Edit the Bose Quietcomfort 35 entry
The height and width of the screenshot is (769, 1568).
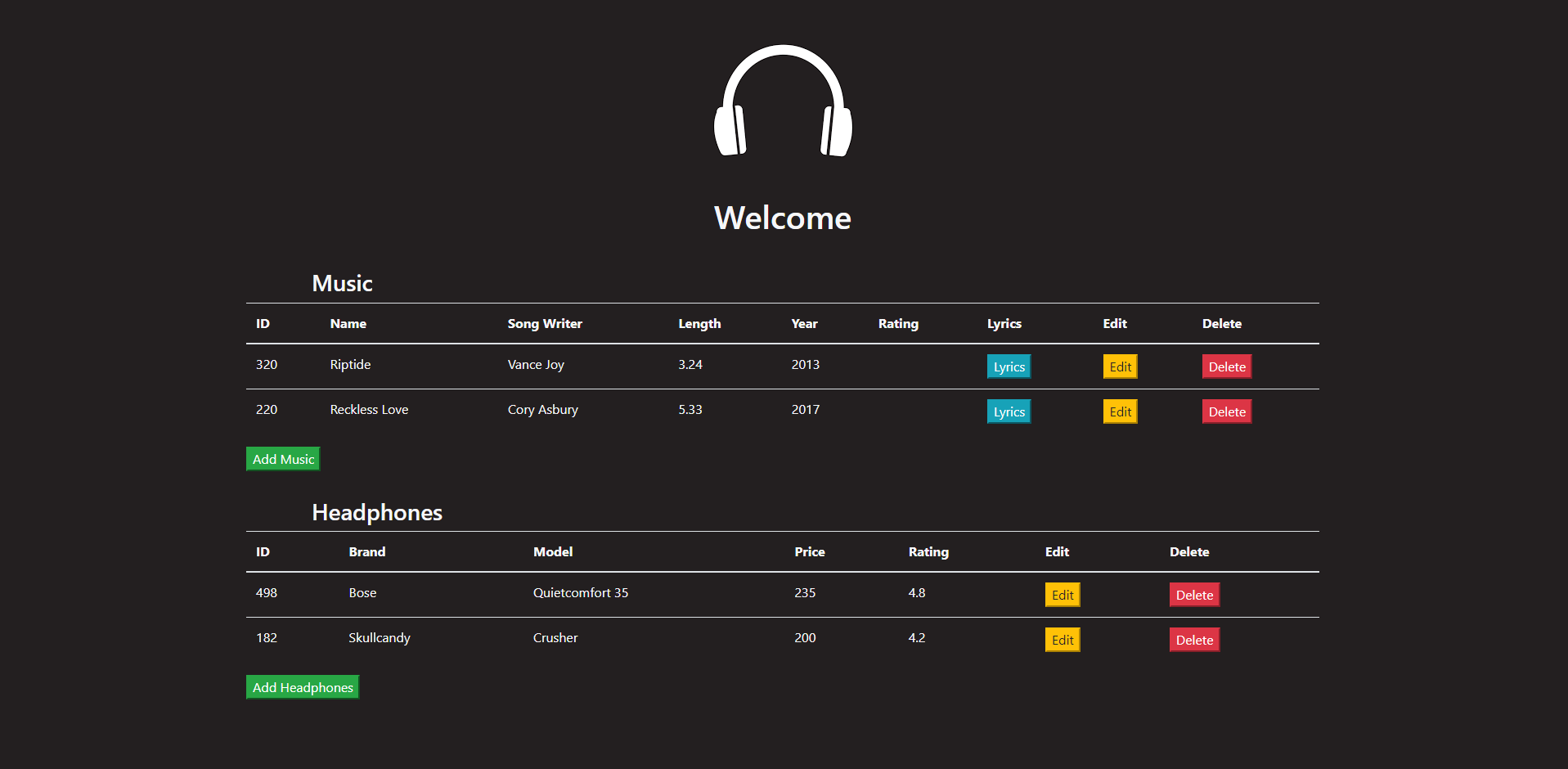(x=1062, y=595)
